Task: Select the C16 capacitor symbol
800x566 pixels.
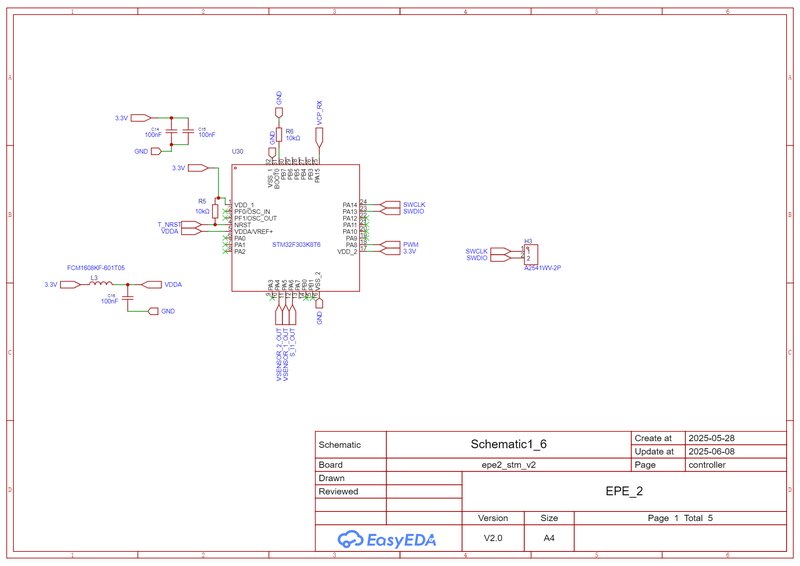Action: tap(128, 297)
